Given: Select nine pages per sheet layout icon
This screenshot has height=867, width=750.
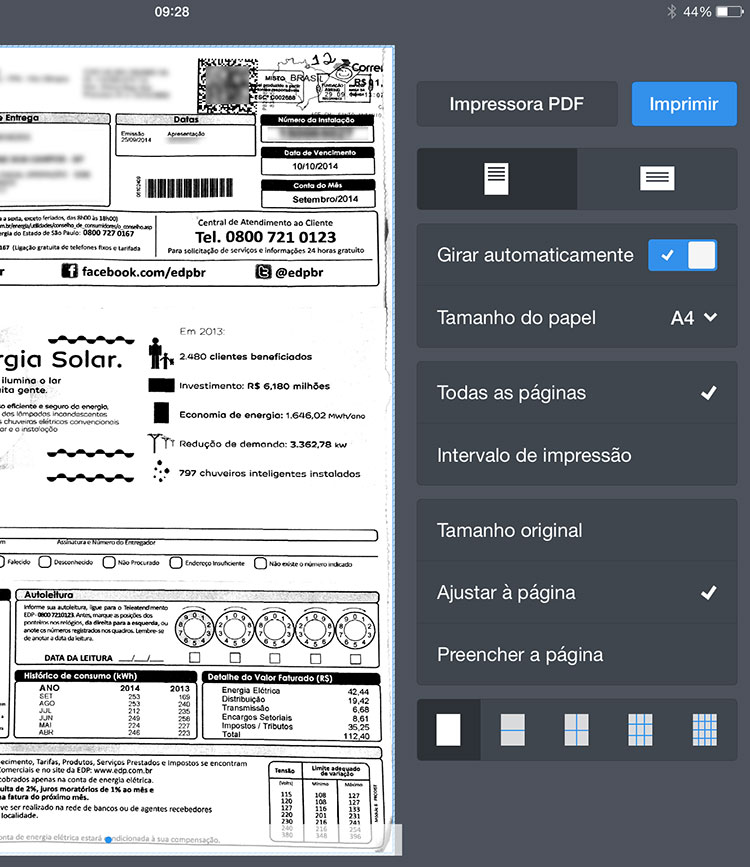Looking at the screenshot, I should 640,730.
